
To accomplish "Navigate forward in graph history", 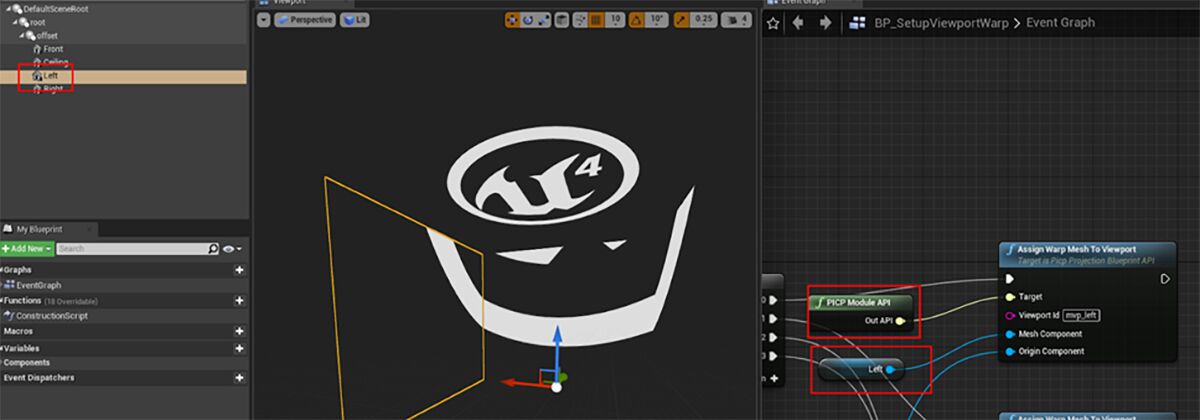I will (x=826, y=22).
